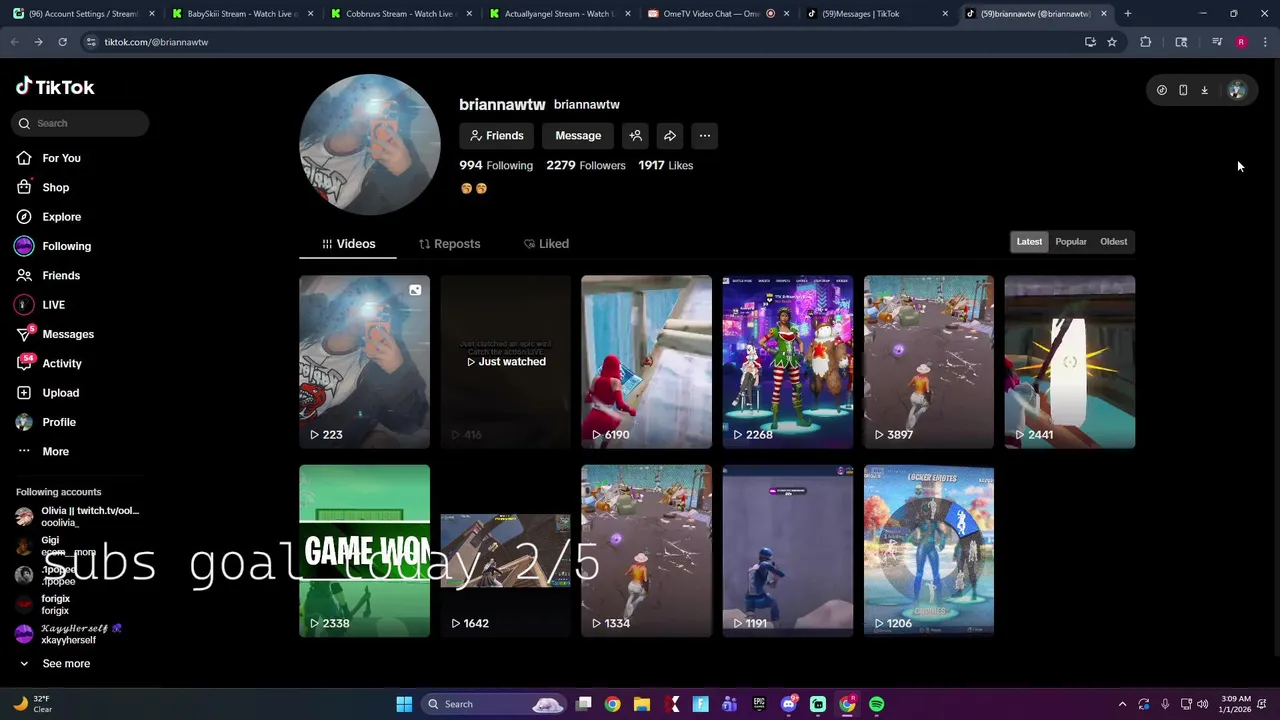Open the Windows Start menu
Image resolution: width=1280 pixels, height=720 pixels.
(x=404, y=704)
